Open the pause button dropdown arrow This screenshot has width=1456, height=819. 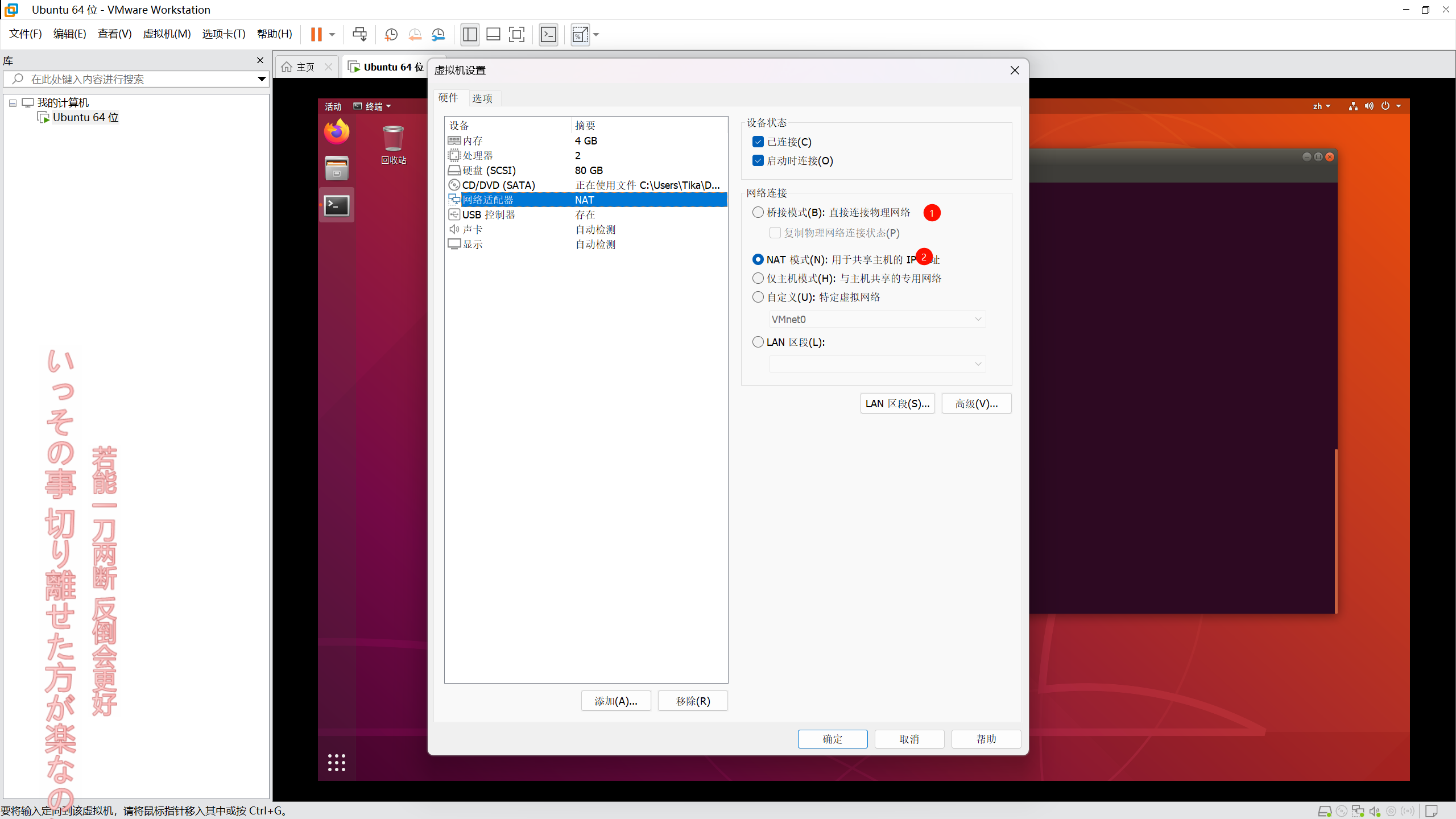(332, 35)
